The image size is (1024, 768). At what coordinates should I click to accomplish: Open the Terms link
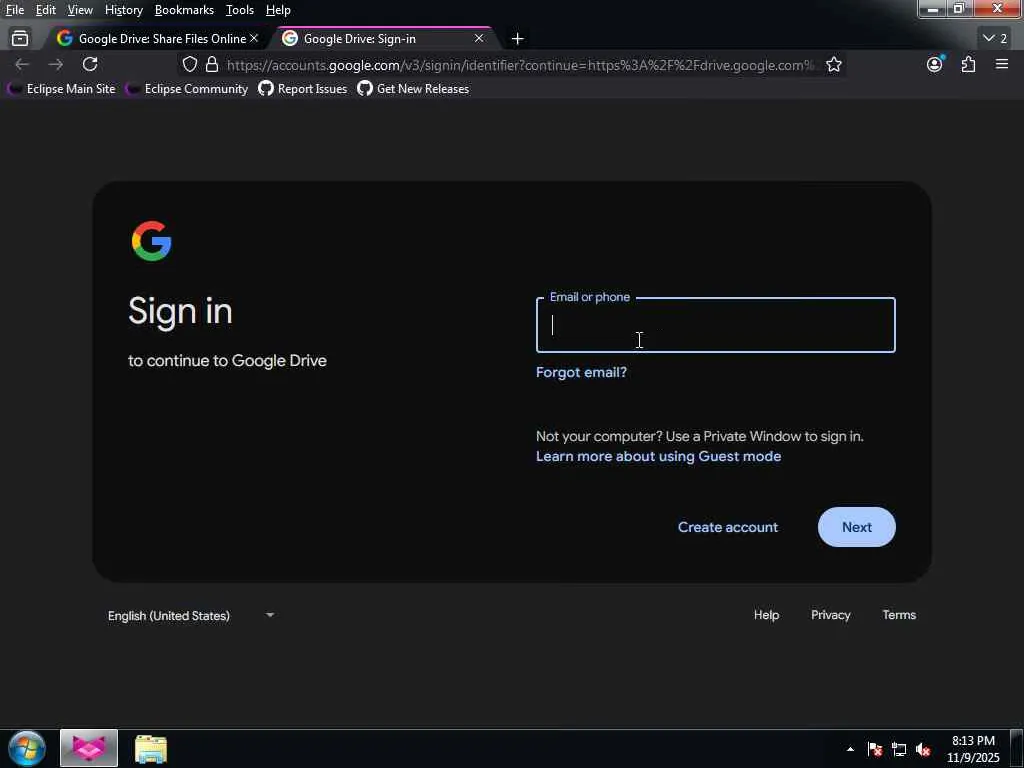(899, 615)
